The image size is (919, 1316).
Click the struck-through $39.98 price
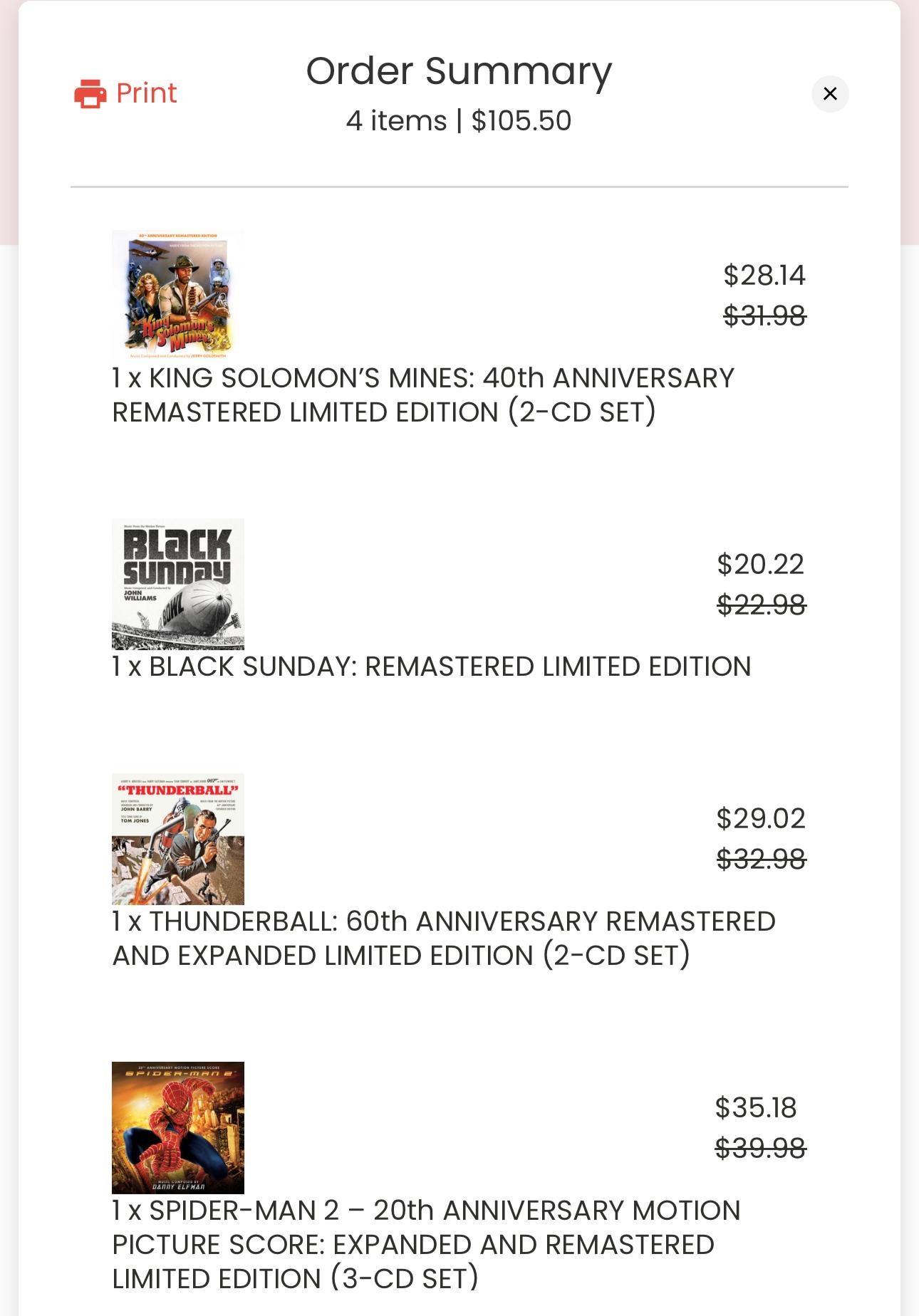760,1148
